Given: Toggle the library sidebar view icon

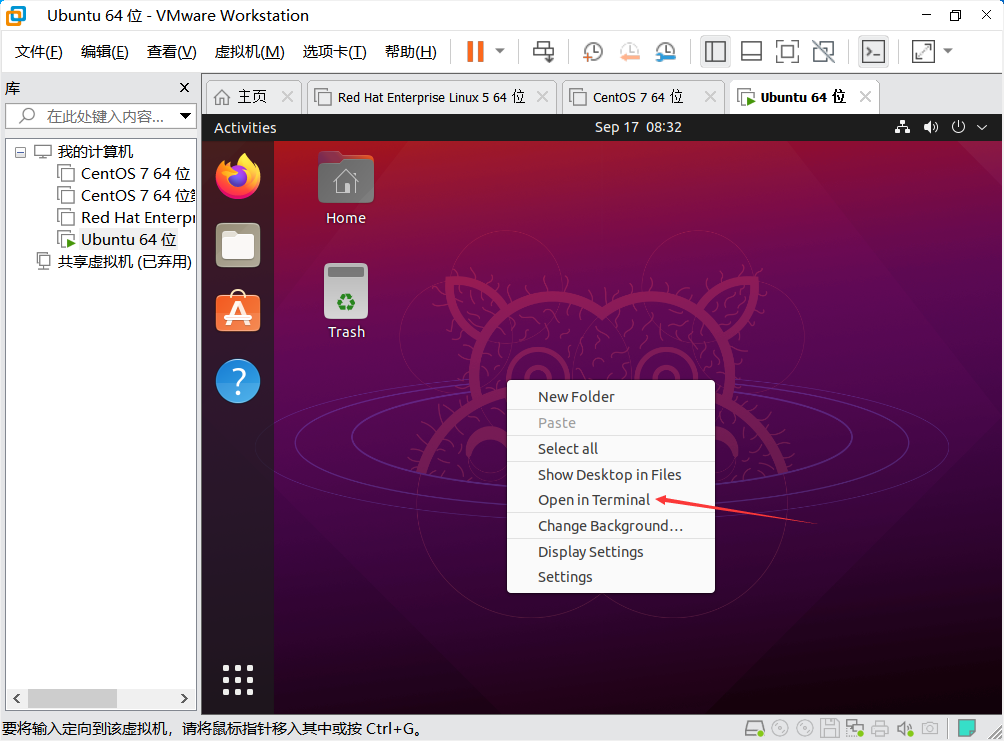Looking at the screenshot, I should [x=715, y=51].
